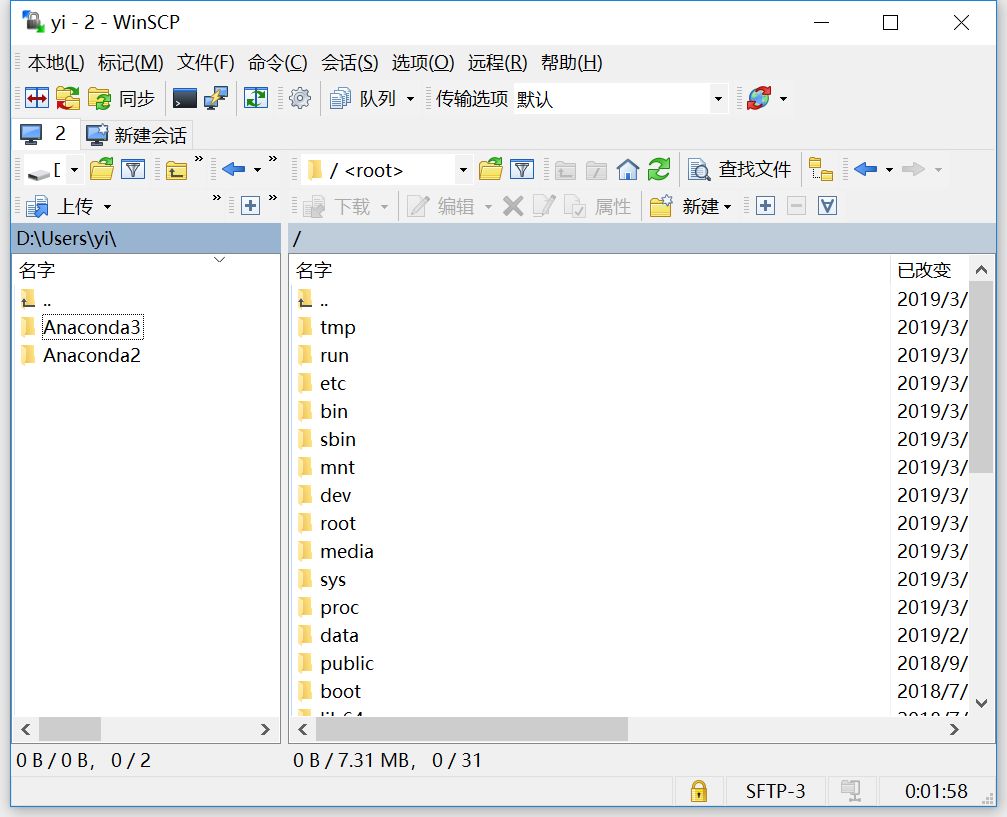This screenshot has height=817, width=1007.
Task: Open the 本地(L) menu
Action: click(56, 62)
